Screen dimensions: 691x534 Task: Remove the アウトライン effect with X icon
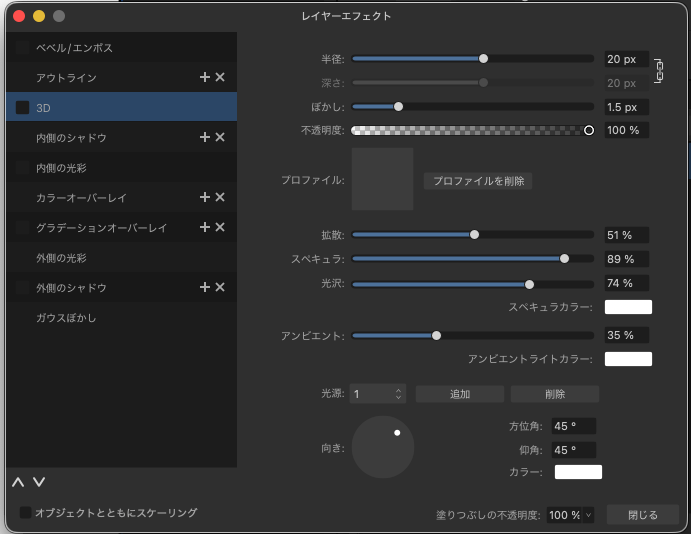220,77
